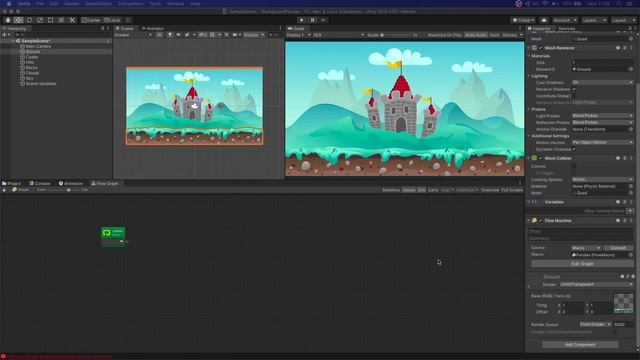Screen dimensions: 640x360
Task: Toggle Maximize On Play in Game view
Action: click(444, 35)
